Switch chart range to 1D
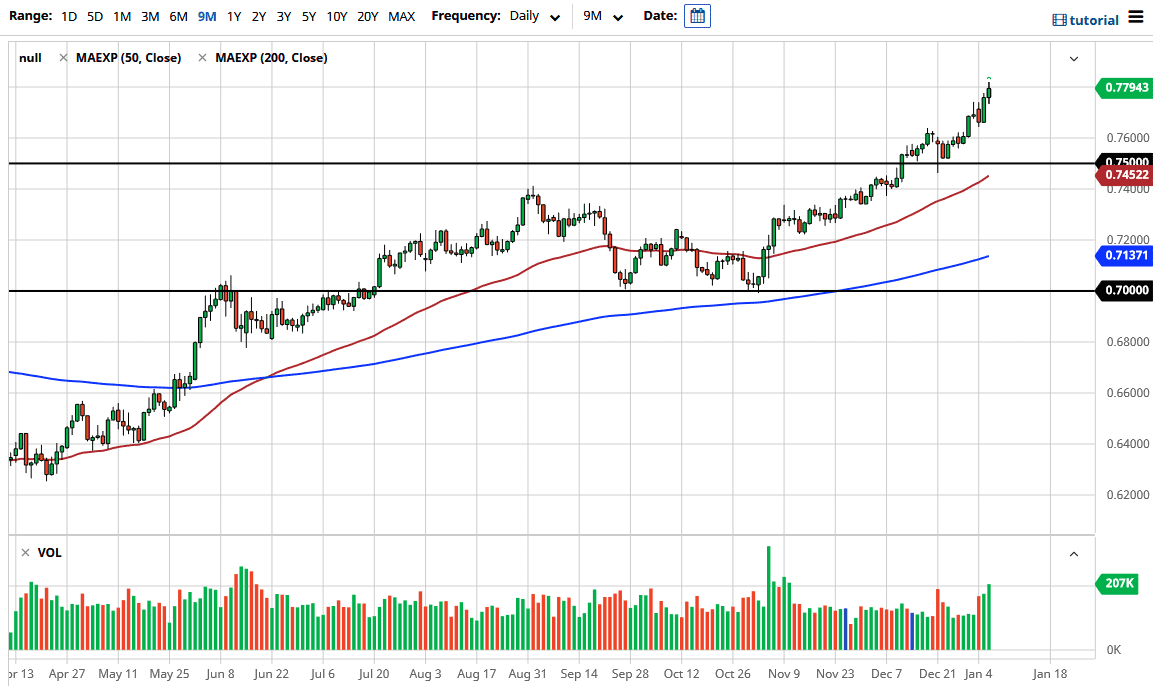The height and width of the screenshot is (692, 1153). click(x=69, y=16)
